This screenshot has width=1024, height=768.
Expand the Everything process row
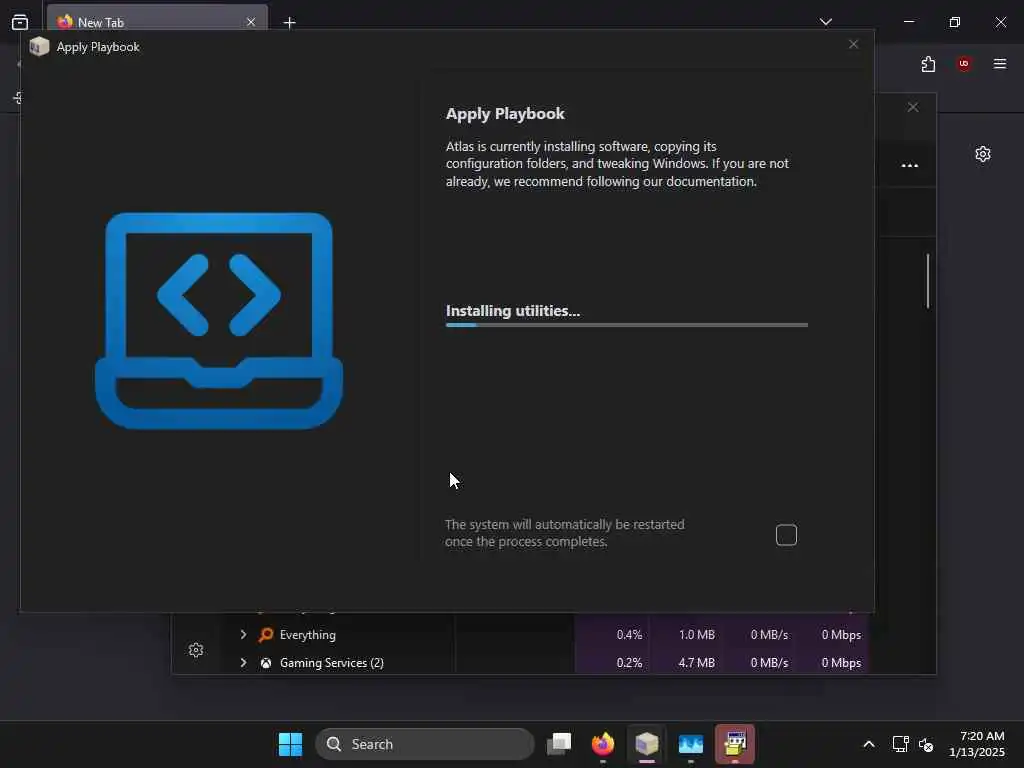[x=243, y=634]
